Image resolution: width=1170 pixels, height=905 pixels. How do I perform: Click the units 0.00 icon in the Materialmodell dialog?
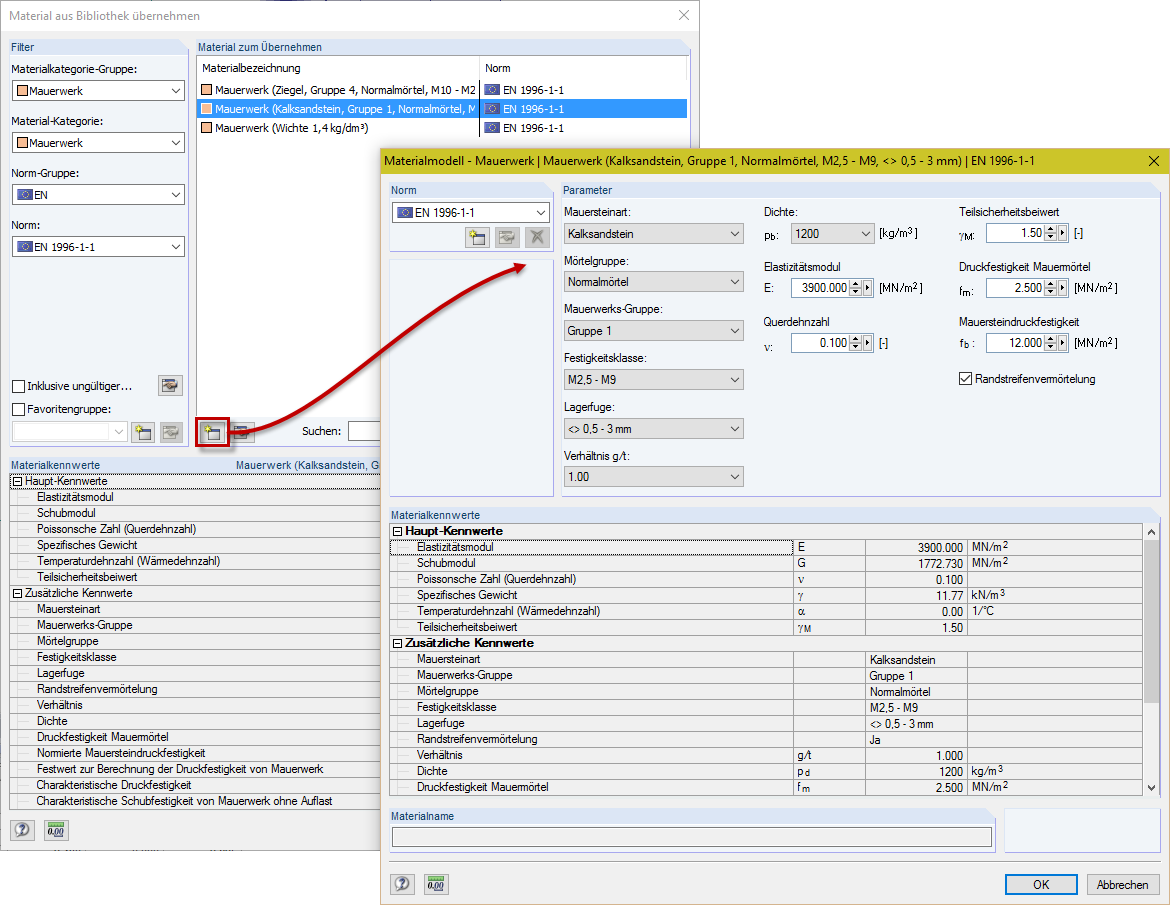[x=436, y=884]
